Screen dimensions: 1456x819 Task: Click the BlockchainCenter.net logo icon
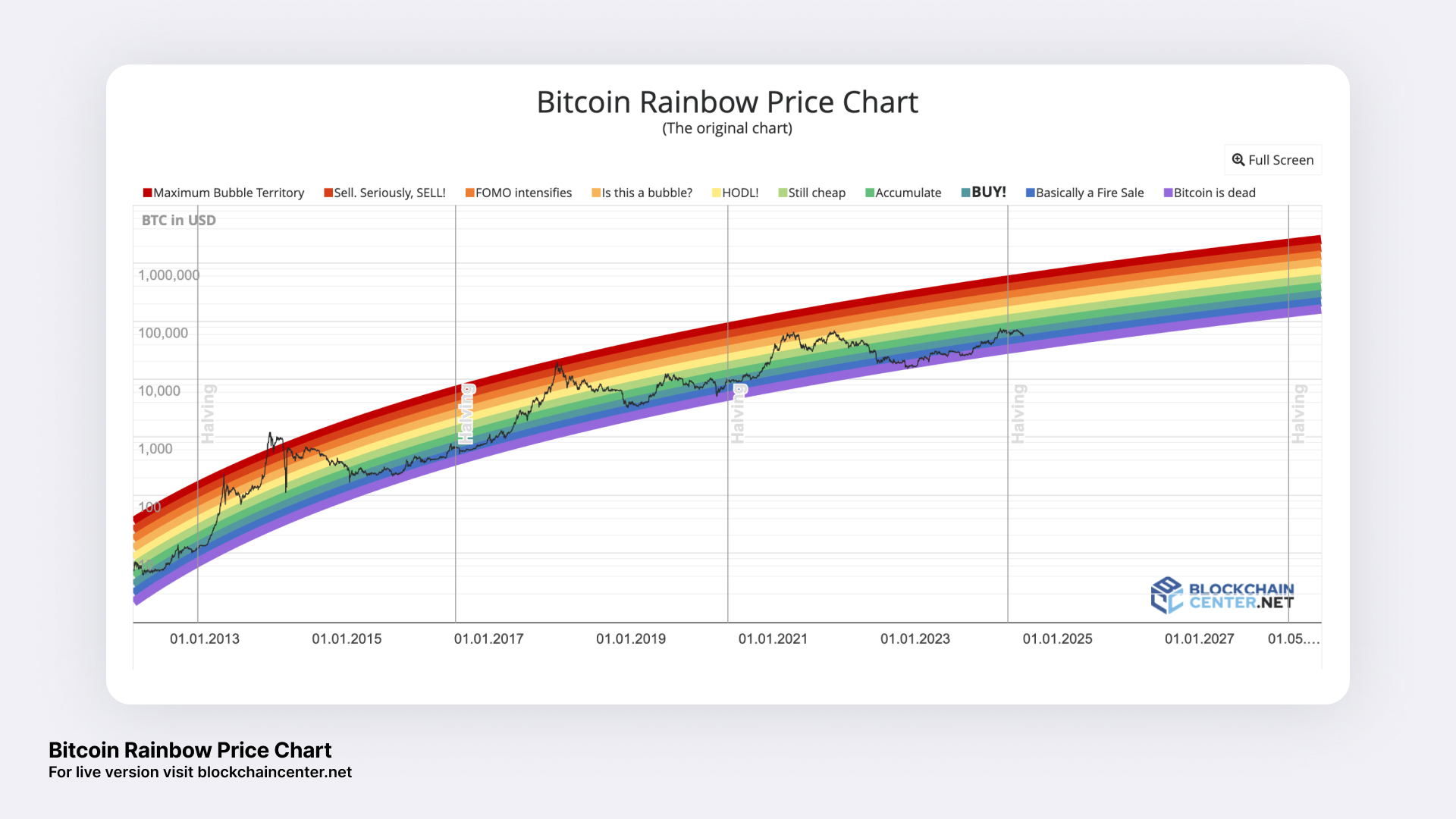pyautogui.click(x=1166, y=596)
